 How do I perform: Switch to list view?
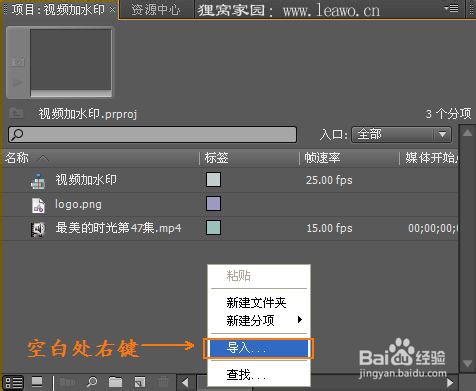[x=13, y=382]
